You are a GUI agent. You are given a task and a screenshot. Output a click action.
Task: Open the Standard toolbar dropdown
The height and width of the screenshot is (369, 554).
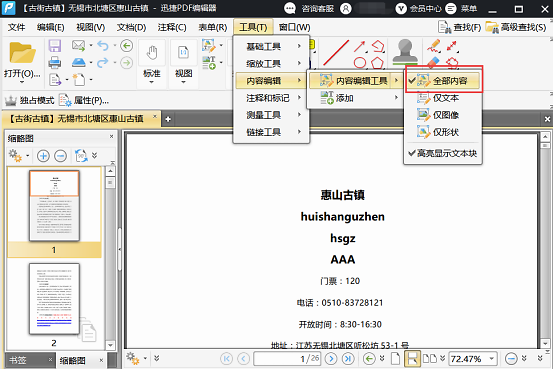pos(152,82)
